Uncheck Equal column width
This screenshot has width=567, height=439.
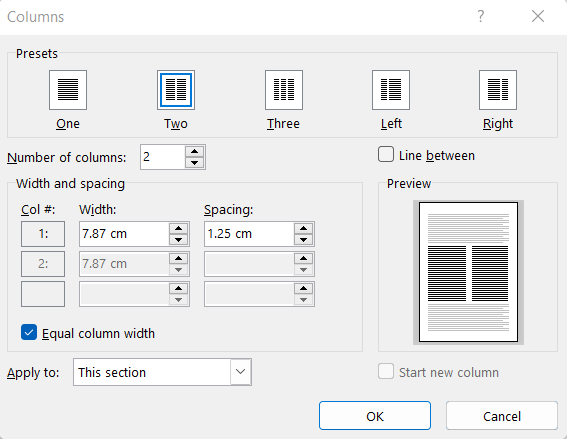click(x=29, y=332)
